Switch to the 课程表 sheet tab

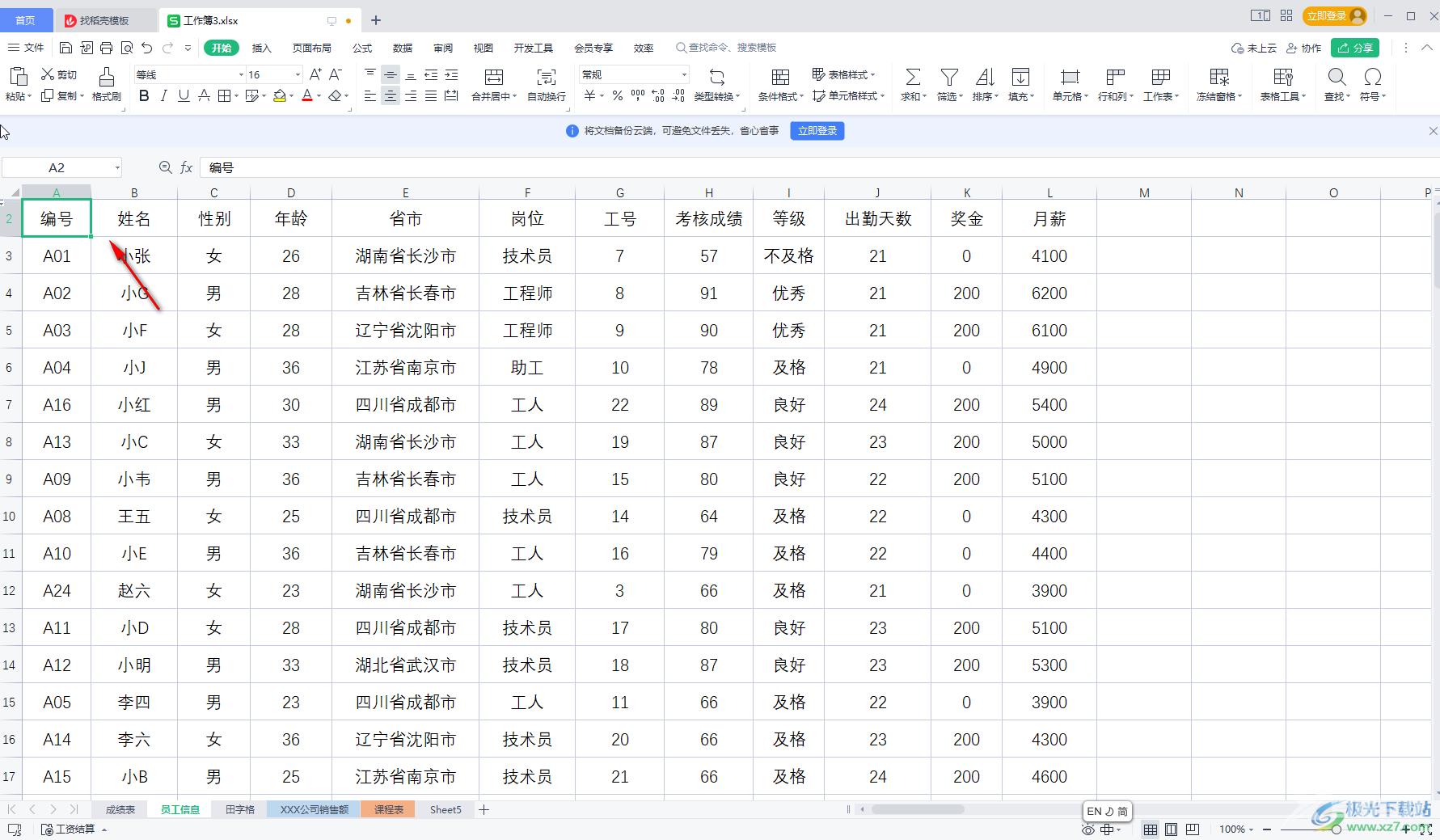(x=389, y=809)
